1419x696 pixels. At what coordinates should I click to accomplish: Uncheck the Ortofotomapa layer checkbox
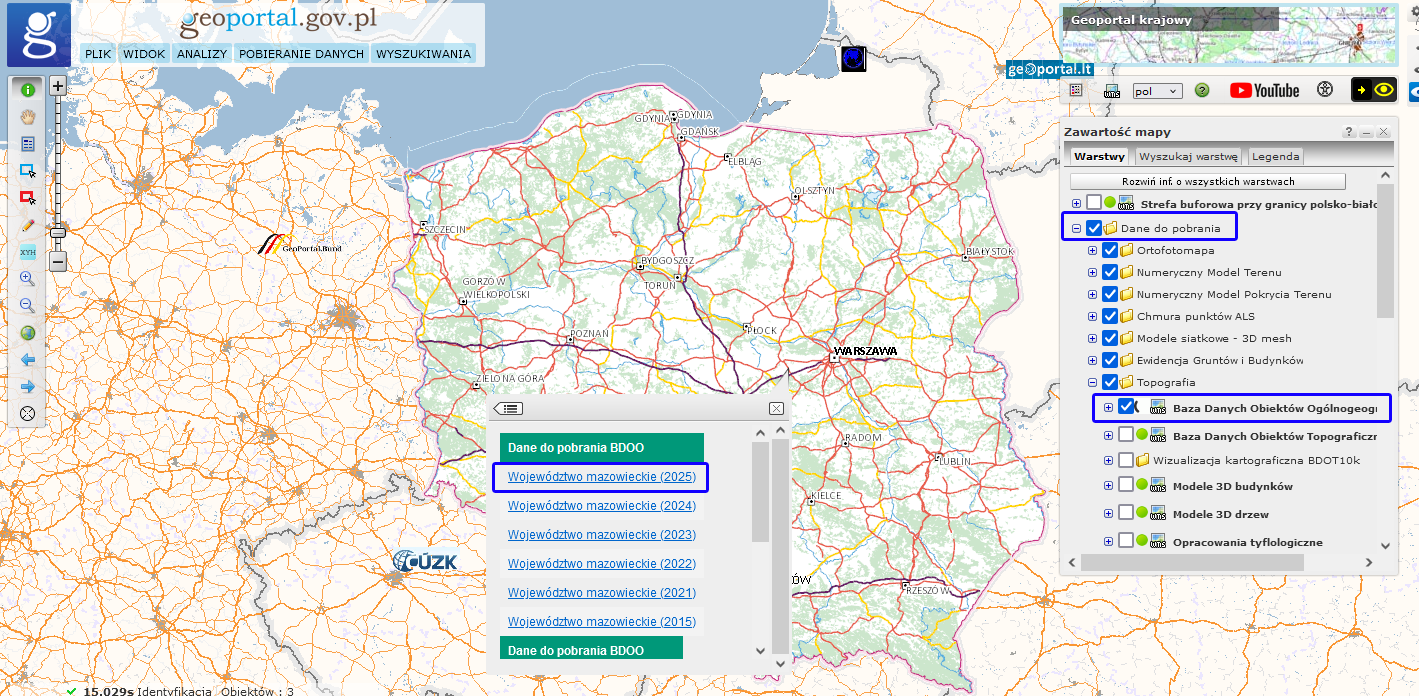point(1109,250)
